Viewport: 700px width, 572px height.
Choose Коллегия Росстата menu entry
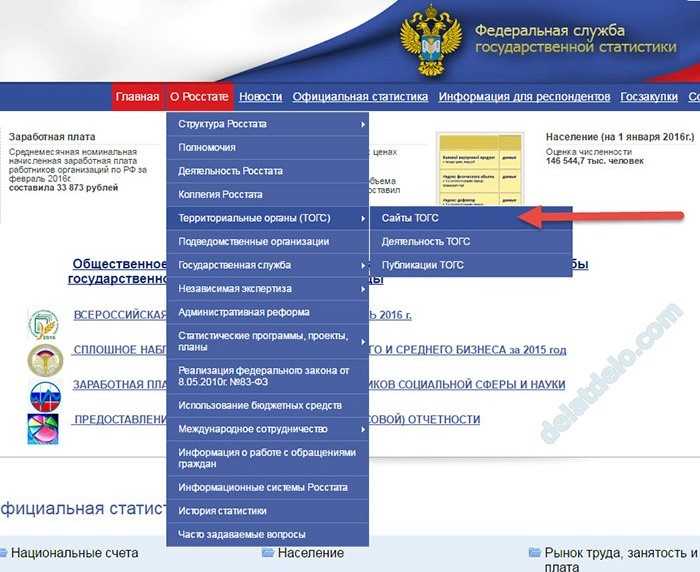pos(267,195)
